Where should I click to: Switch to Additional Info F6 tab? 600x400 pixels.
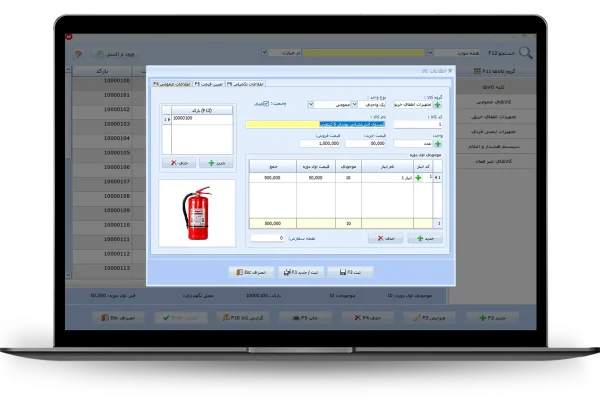coord(245,84)
